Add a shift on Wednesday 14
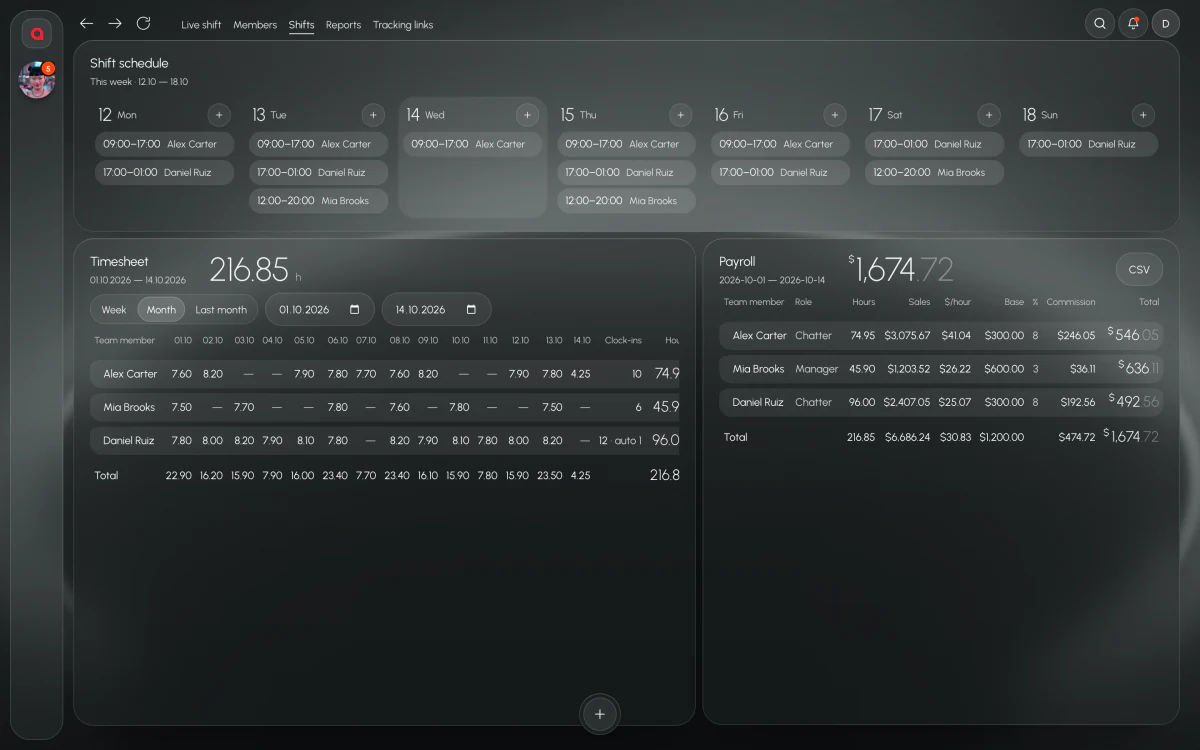 click(x=527, y=115)
